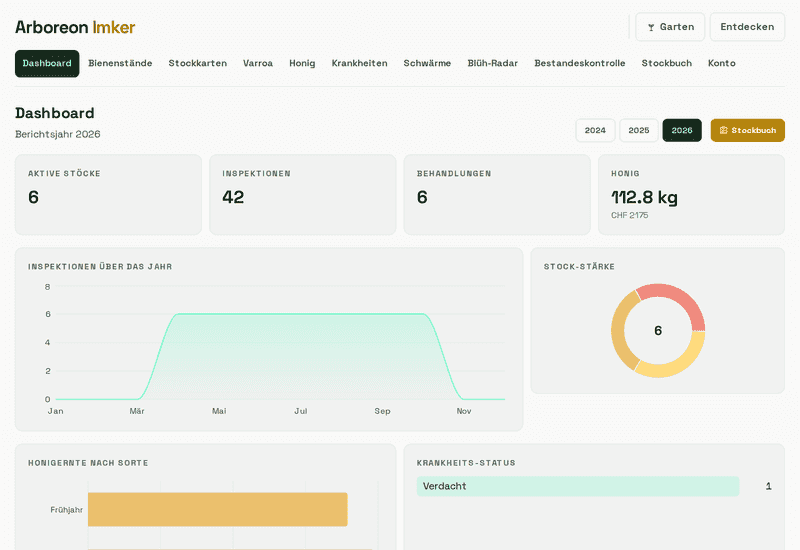Open the Garten button with plant icon

(x=670, y=27)
